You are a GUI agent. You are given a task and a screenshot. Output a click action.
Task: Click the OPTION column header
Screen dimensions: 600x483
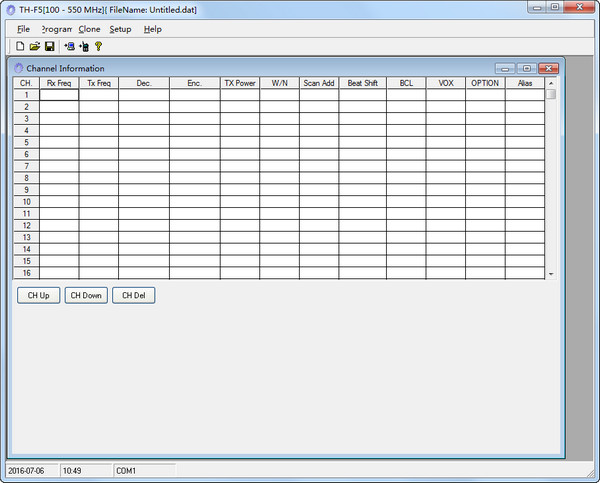(x=485, y=83)
